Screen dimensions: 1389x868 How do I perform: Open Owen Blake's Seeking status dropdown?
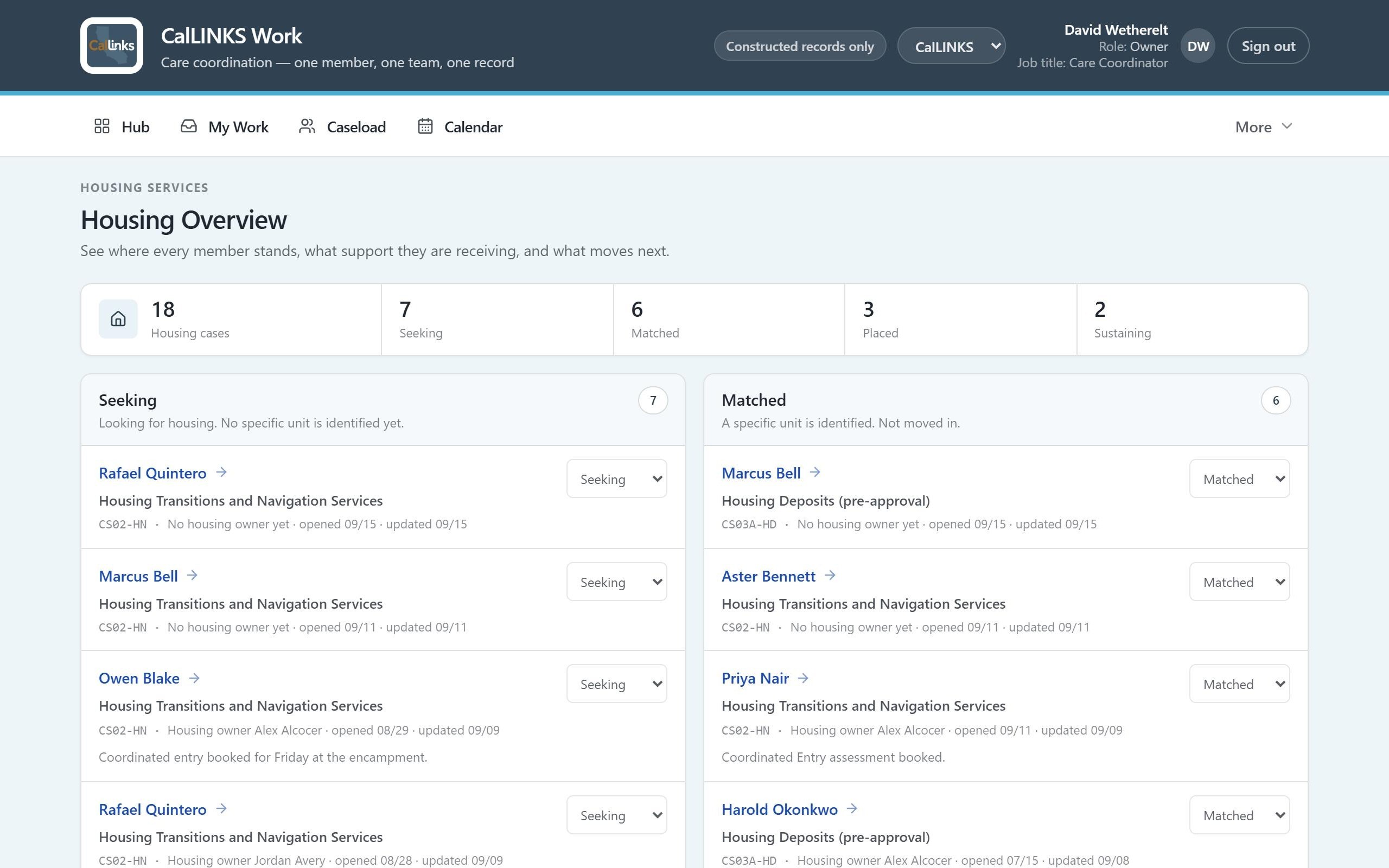pyautogui.click(x=616, y=684)
